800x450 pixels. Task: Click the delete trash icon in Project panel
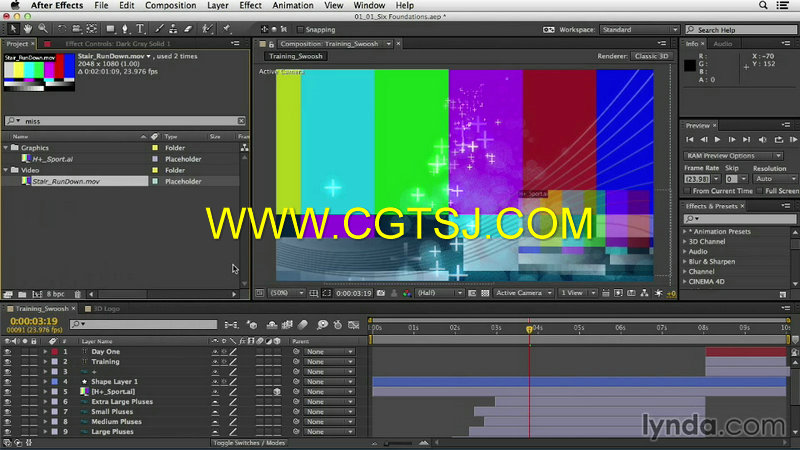click(78, 294)
